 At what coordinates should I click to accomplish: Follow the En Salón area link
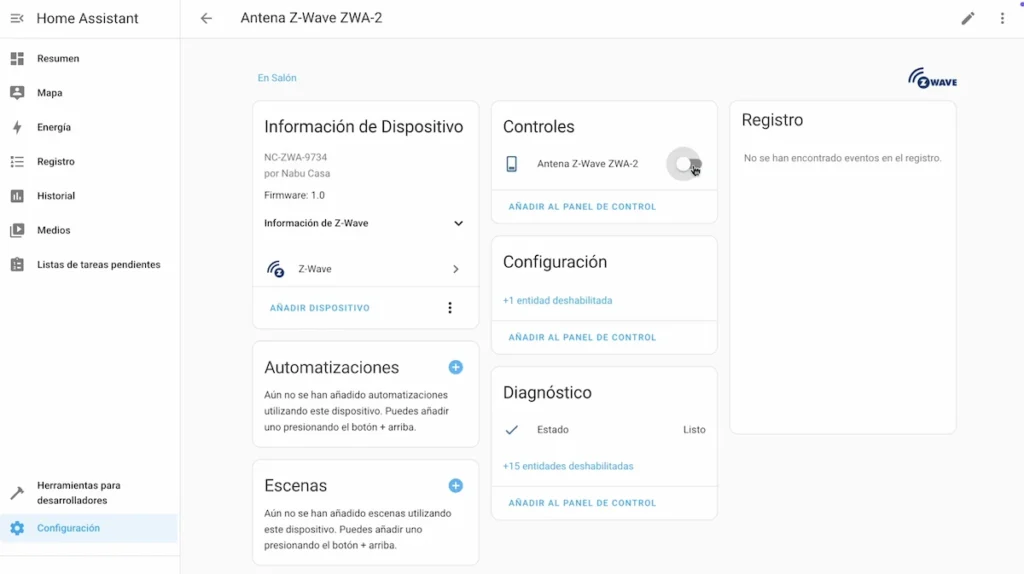(277, 78)
